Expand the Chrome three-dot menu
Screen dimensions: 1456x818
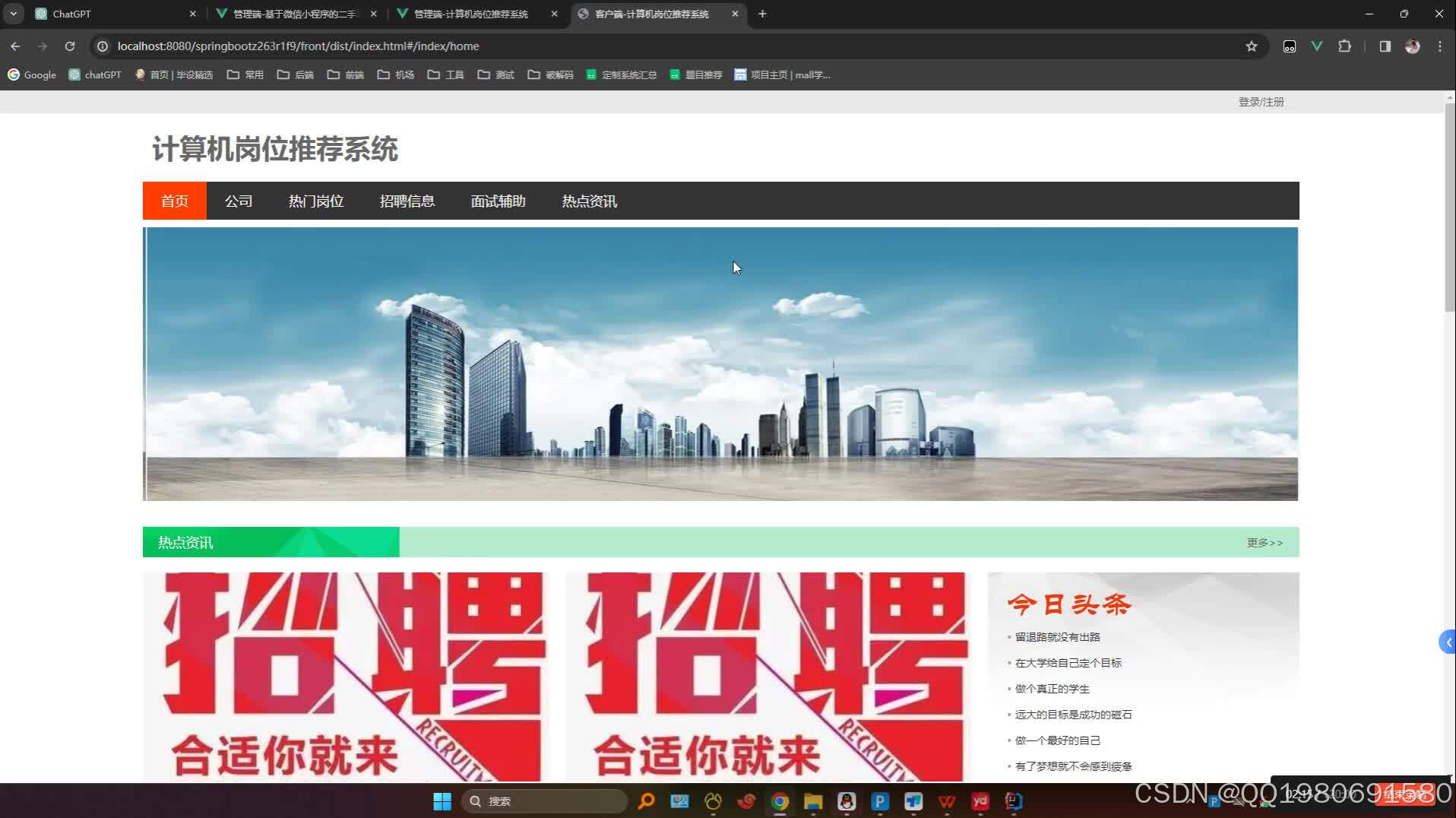click(x=1439, y=46)
